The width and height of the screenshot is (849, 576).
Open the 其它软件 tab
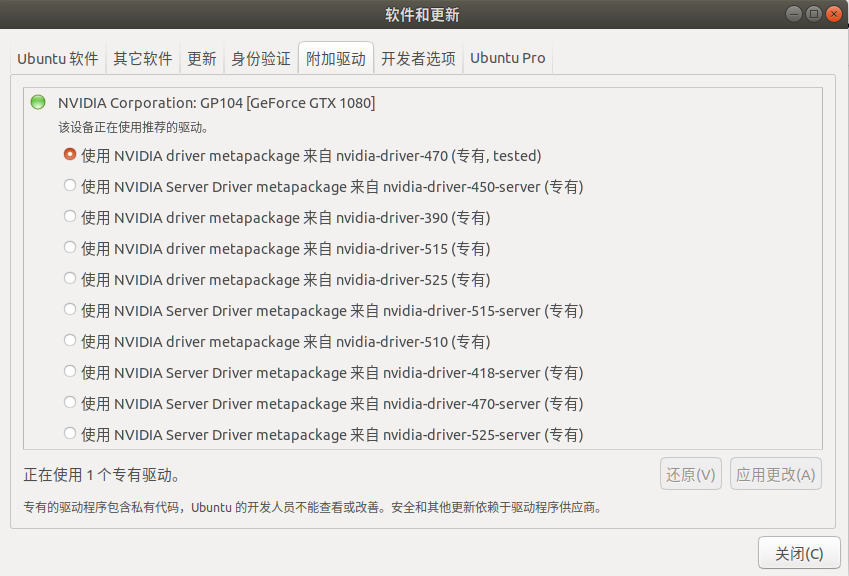click(x=143, y=58)
